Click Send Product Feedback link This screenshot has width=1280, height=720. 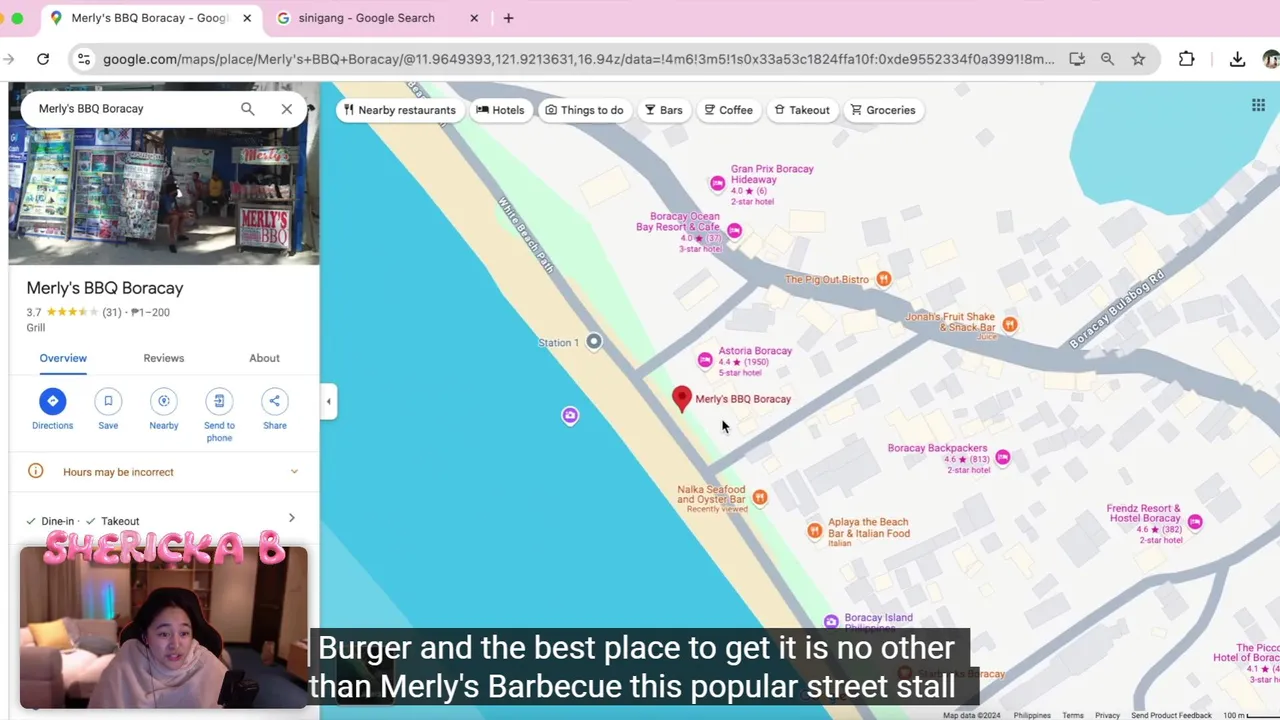(x=1171, y=715)
